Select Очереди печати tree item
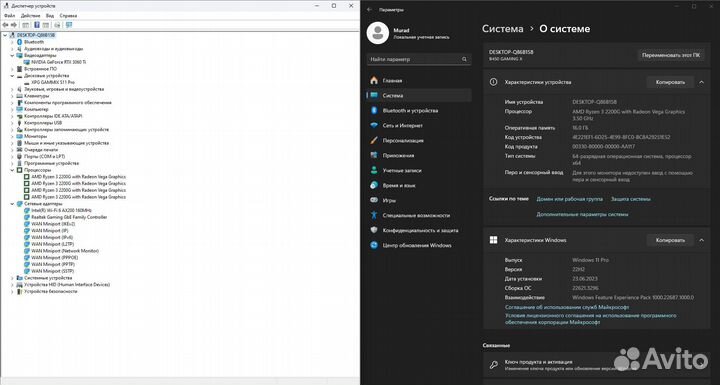 [41, 150]
